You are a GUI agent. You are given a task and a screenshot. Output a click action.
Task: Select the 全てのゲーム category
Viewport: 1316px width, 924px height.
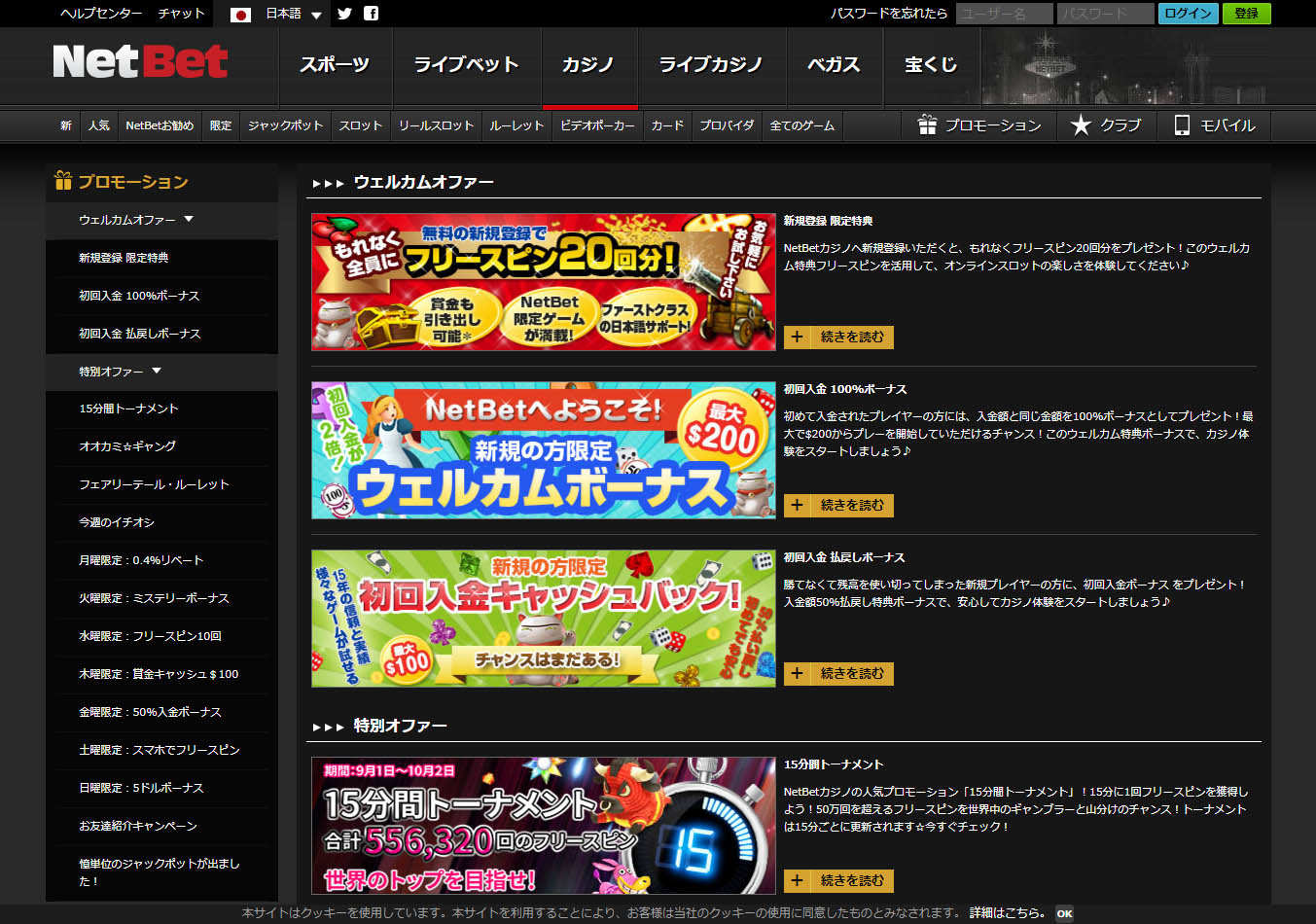tap(802, 125)
